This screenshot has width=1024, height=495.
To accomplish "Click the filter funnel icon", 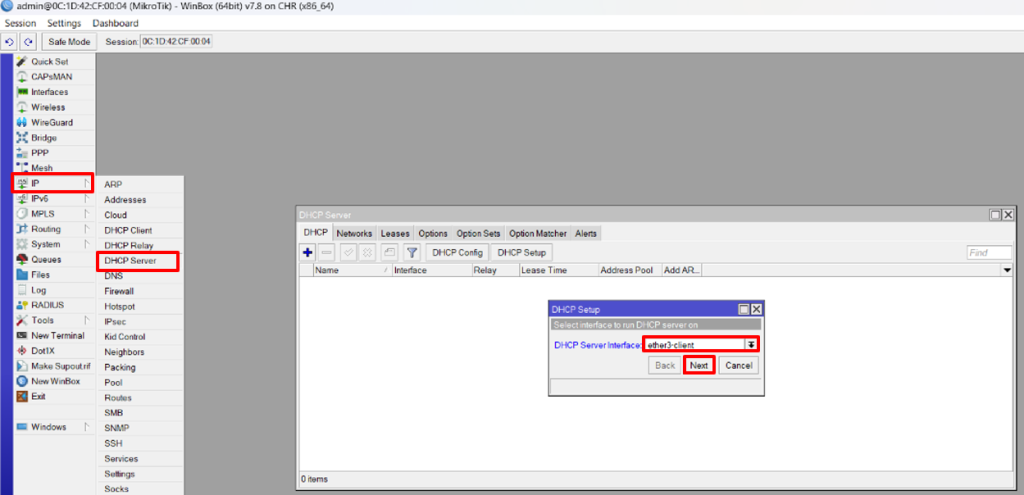I will (x=411, y=253).
